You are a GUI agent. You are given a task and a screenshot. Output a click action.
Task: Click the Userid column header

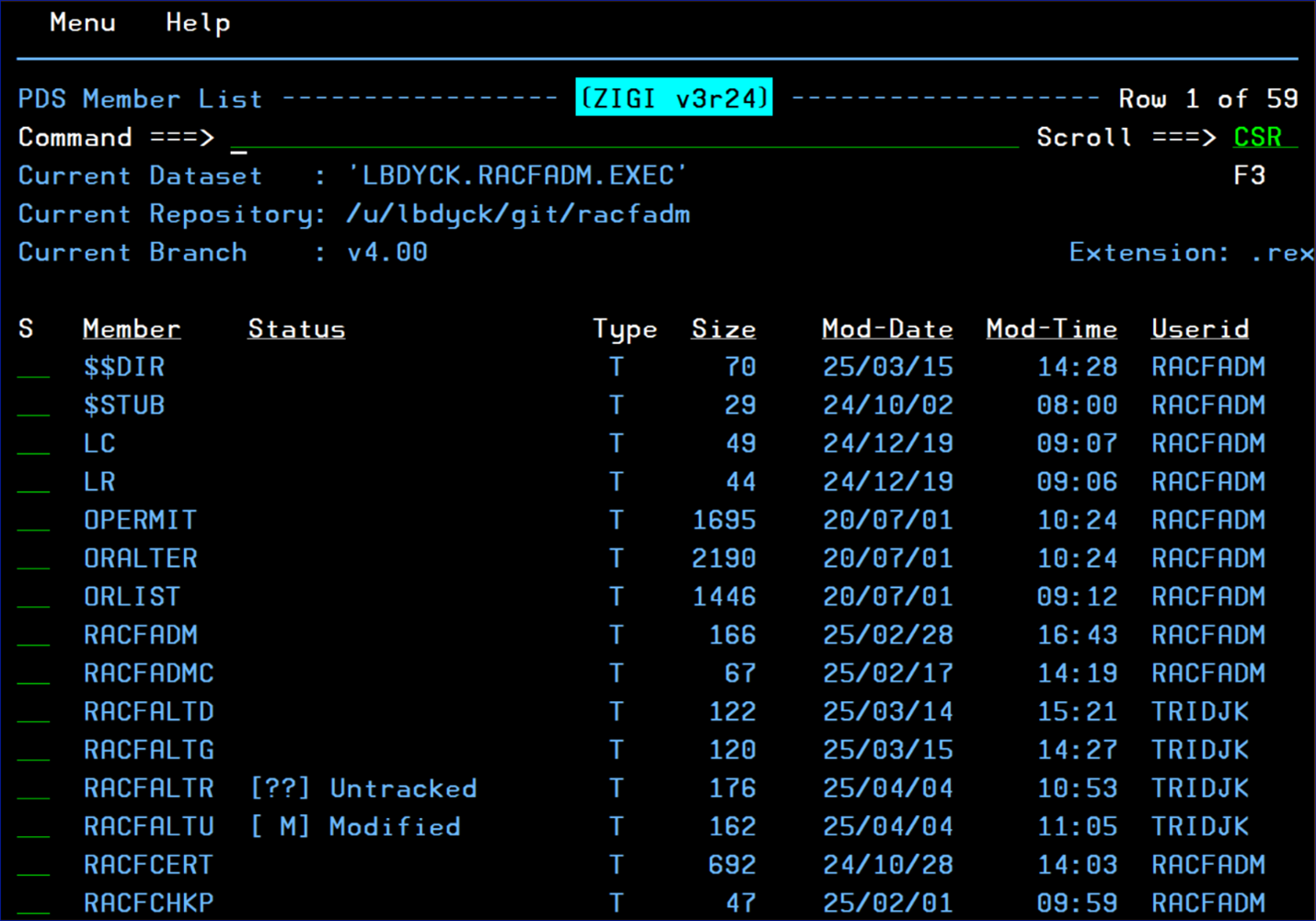click(1199, 328)
